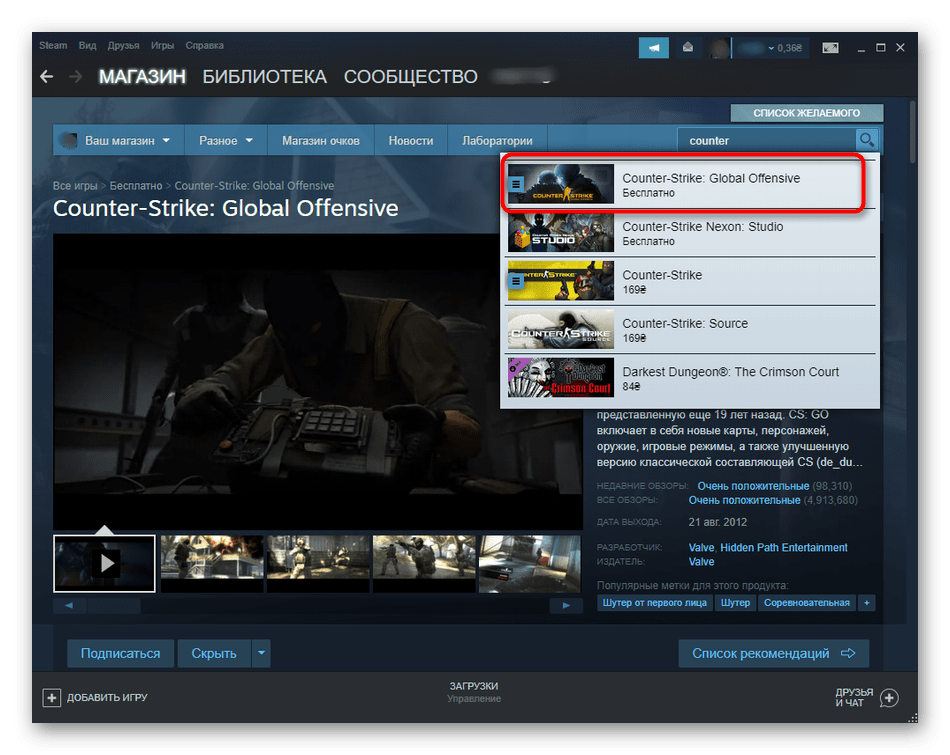The height and width of the screenshot is (755, 950).
Task: Open the arrow dropdown next to 'Скрыть'
Action: pyautogui.click(x=261, y=653)
